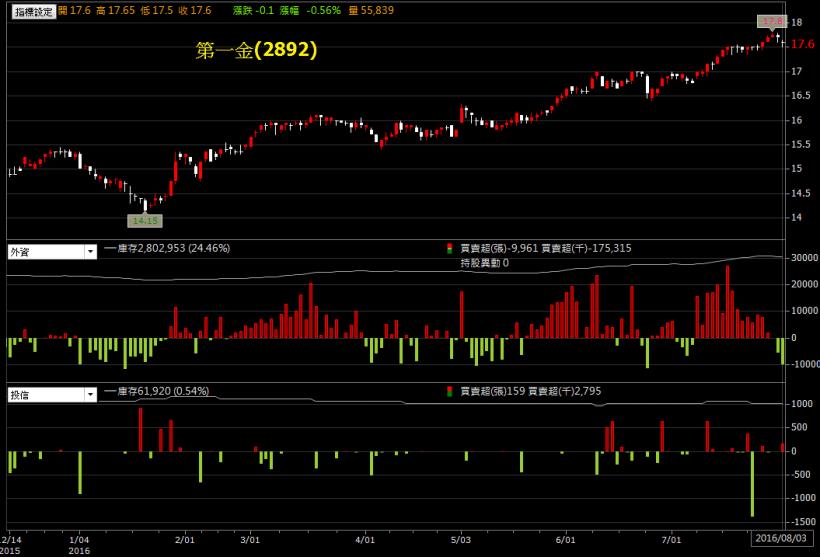Expand the 投信 dropdown arrow

tap(90, 395)
